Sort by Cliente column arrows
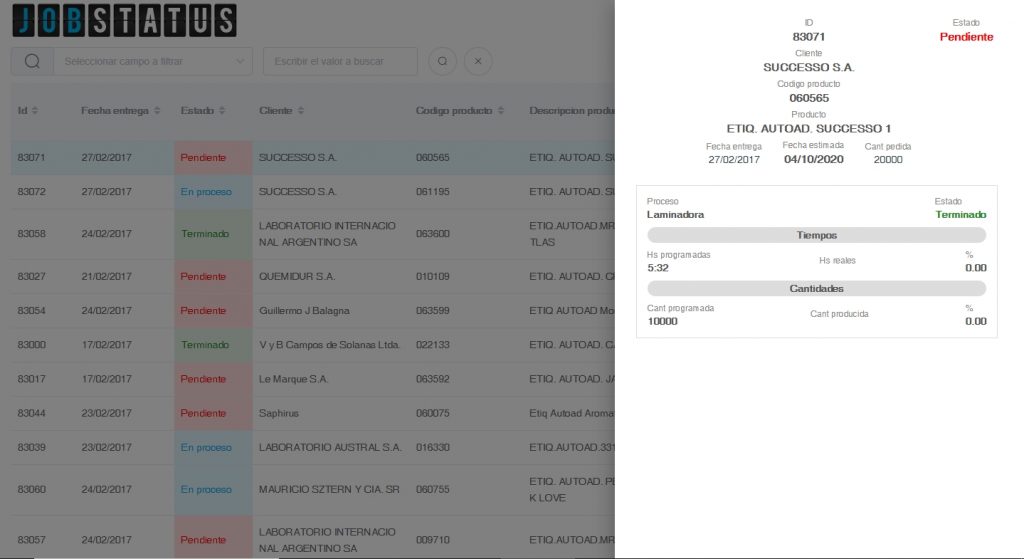Screen dimensions: 1024x559 [300, 110]
